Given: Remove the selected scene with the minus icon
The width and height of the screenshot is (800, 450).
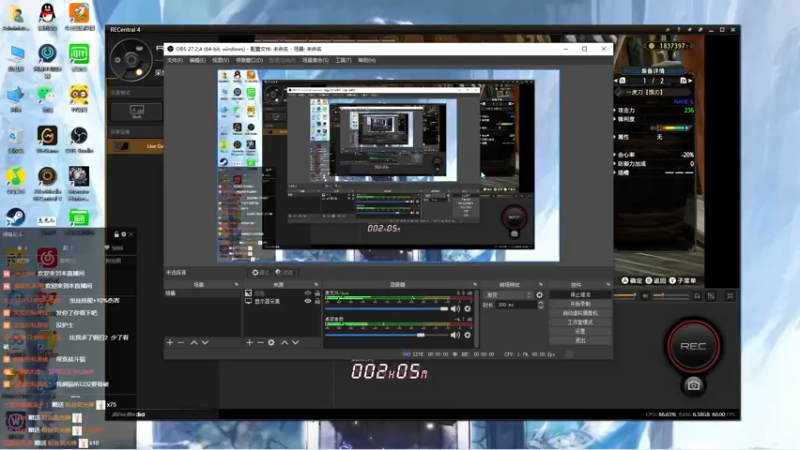Looking at the screenshot, I should pyautogui.click(x=181, y=342).
